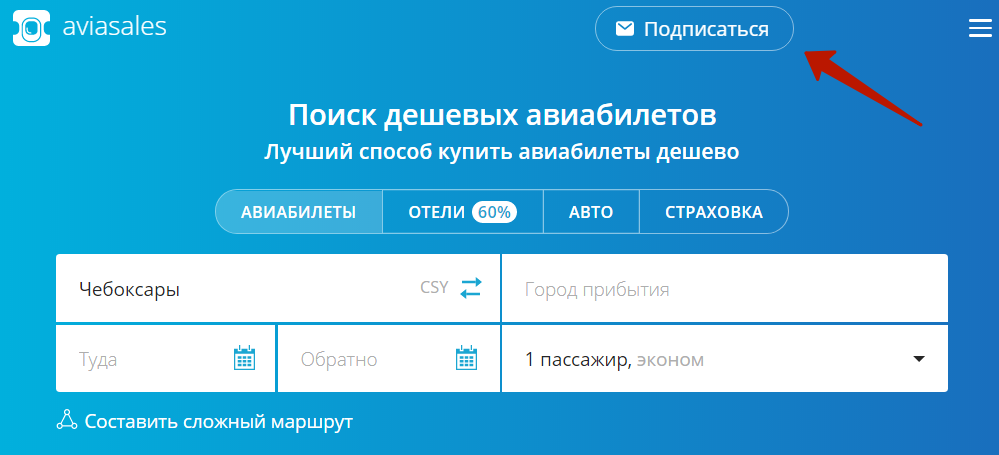Click the Составить сложный маршрут link

[x=218, y=421]
